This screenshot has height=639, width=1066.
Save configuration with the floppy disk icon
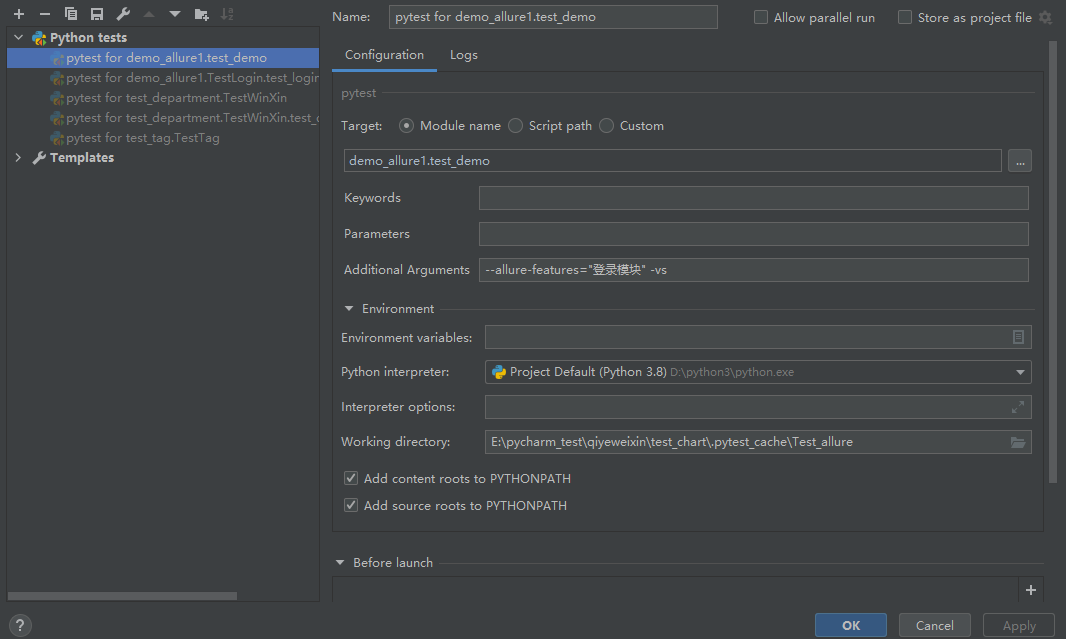pyautogui.click(x=97, y=14)
